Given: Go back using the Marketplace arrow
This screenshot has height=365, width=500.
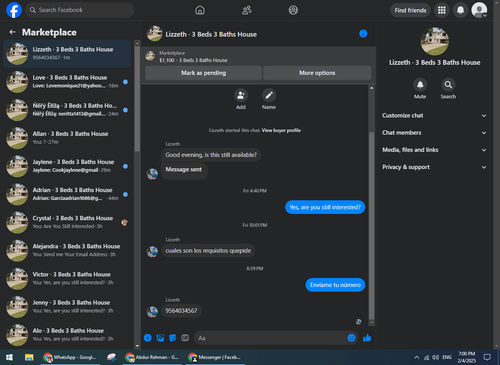Looking at the screenshot, I should pyautogui.click(x=12, y=32).
